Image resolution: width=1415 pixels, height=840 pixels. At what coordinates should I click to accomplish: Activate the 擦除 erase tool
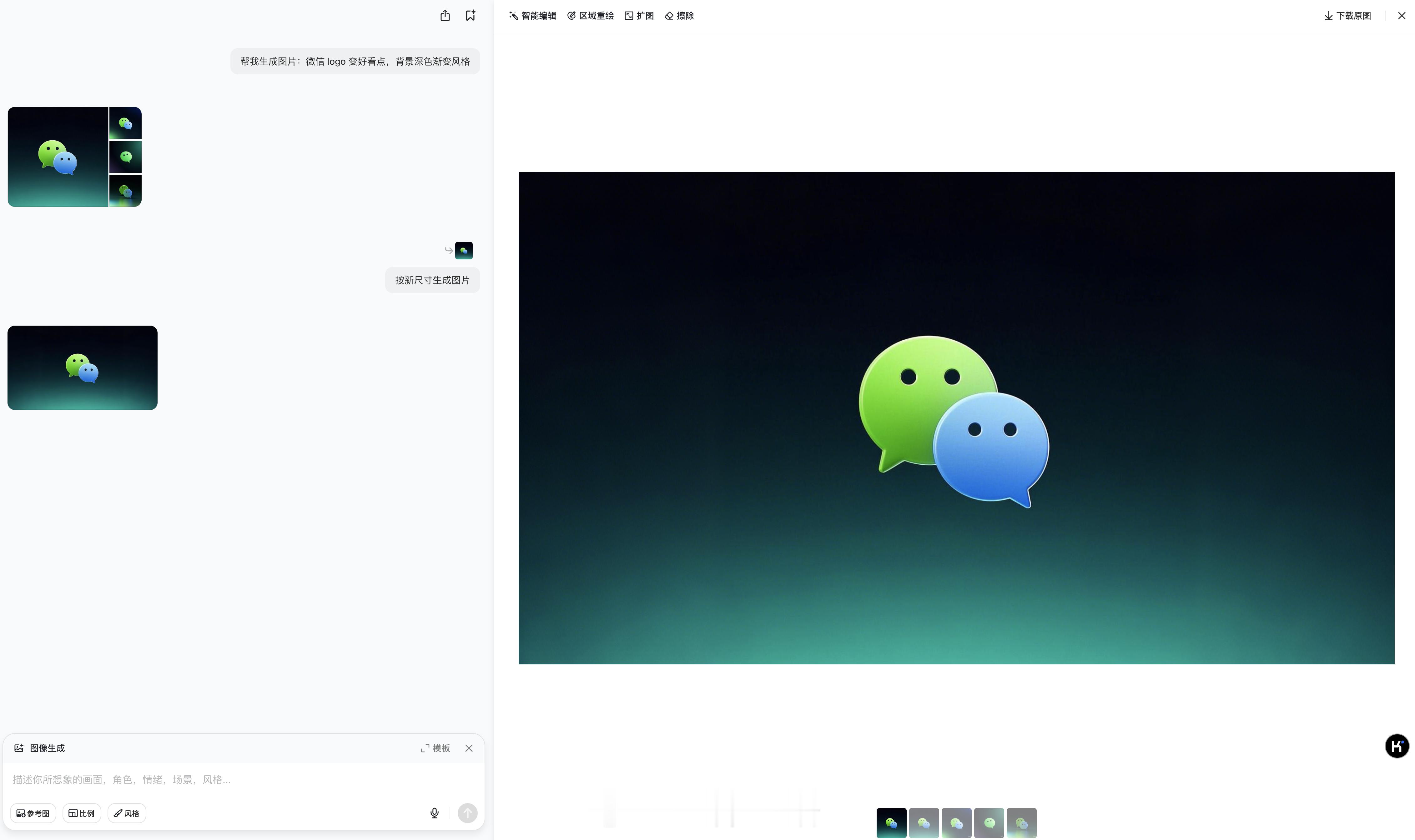tap(679, 16)
